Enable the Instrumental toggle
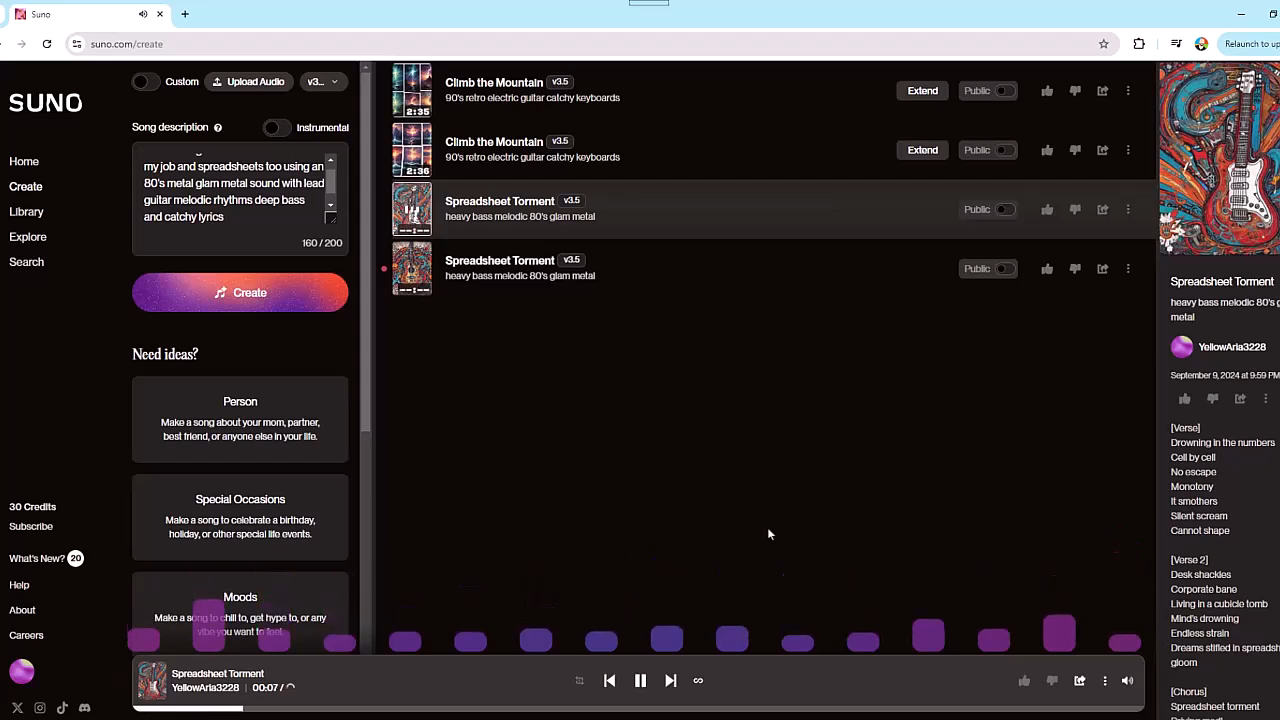Viewport: 1280px width, 720px height. (x=275, y=128)
